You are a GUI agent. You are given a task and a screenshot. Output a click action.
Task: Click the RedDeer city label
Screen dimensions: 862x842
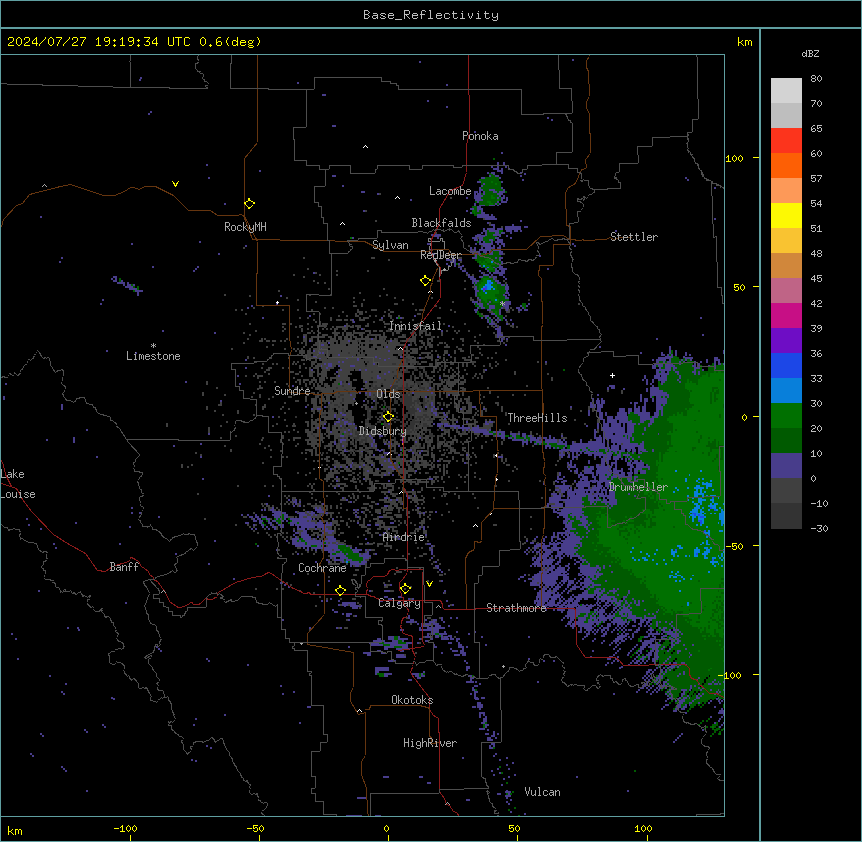click(440, 255)
